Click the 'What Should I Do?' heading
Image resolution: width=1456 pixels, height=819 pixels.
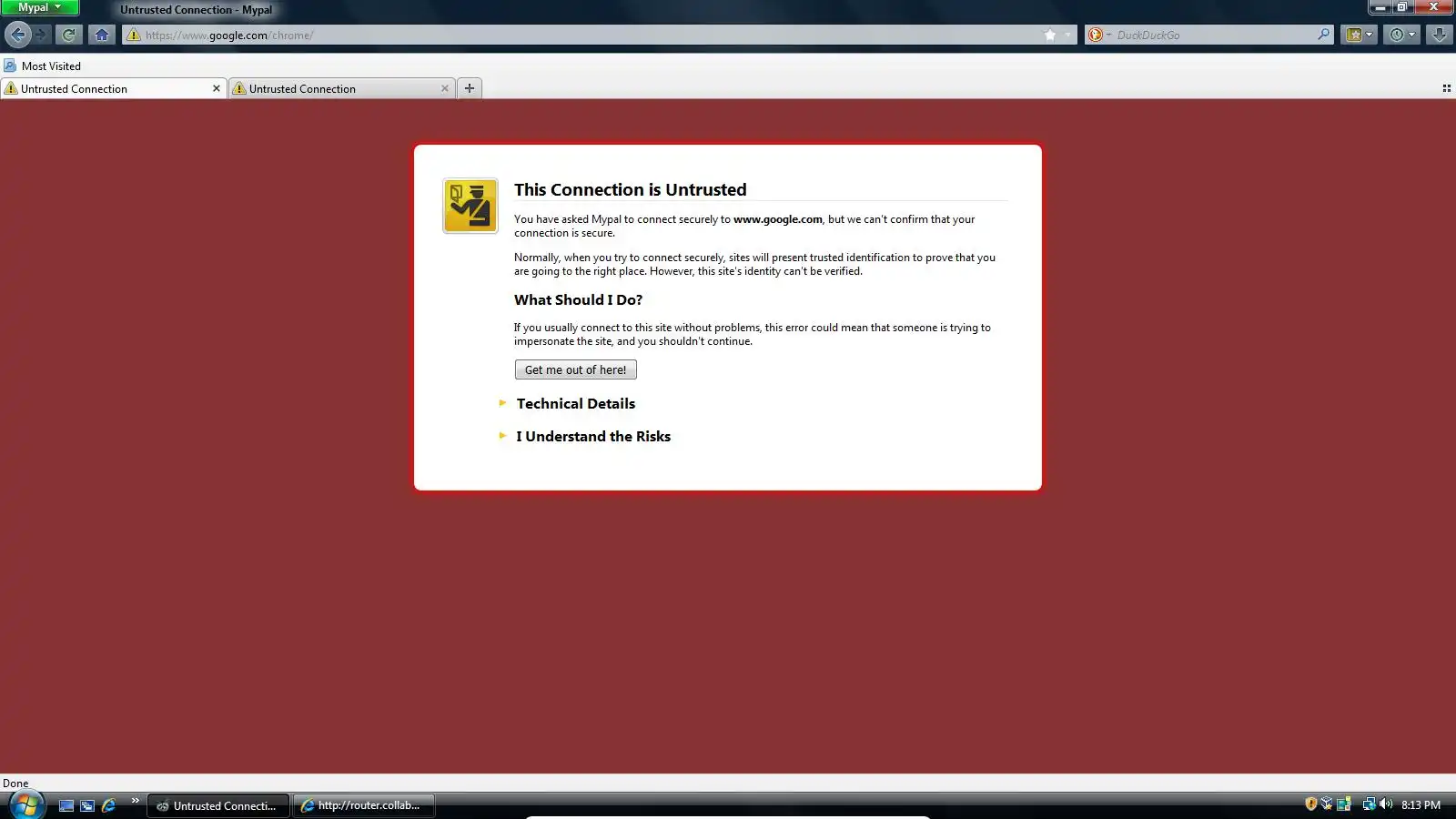click(x=578, y=299)
